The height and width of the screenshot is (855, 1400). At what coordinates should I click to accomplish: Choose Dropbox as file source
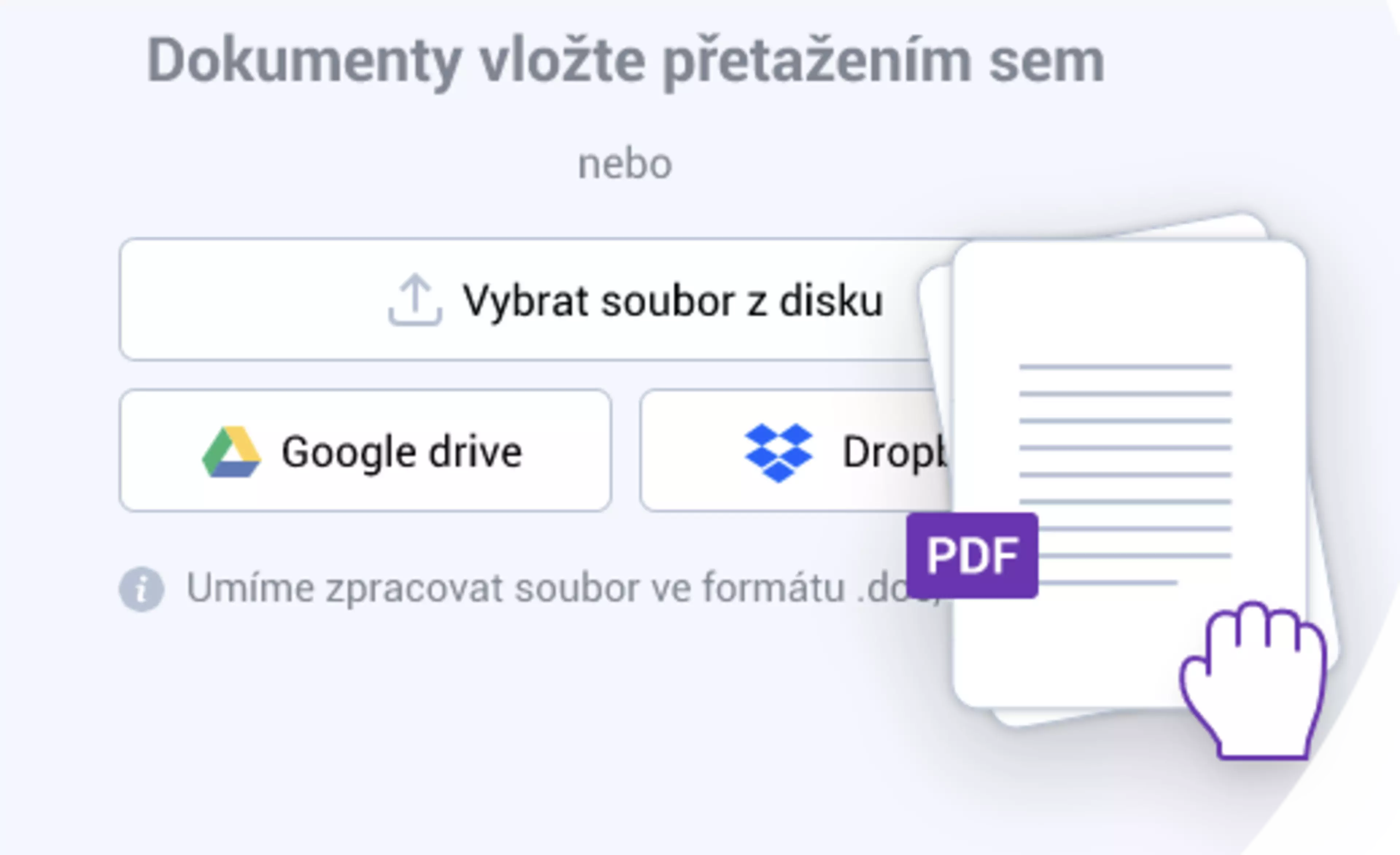tap(796, 451)
